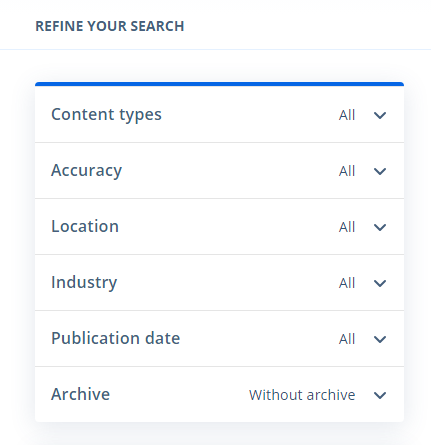This screenshot has height=445, width=431.
Task: Open the Archive row chevron arrow
Action: pyautogui.click(x=380, y=395)
